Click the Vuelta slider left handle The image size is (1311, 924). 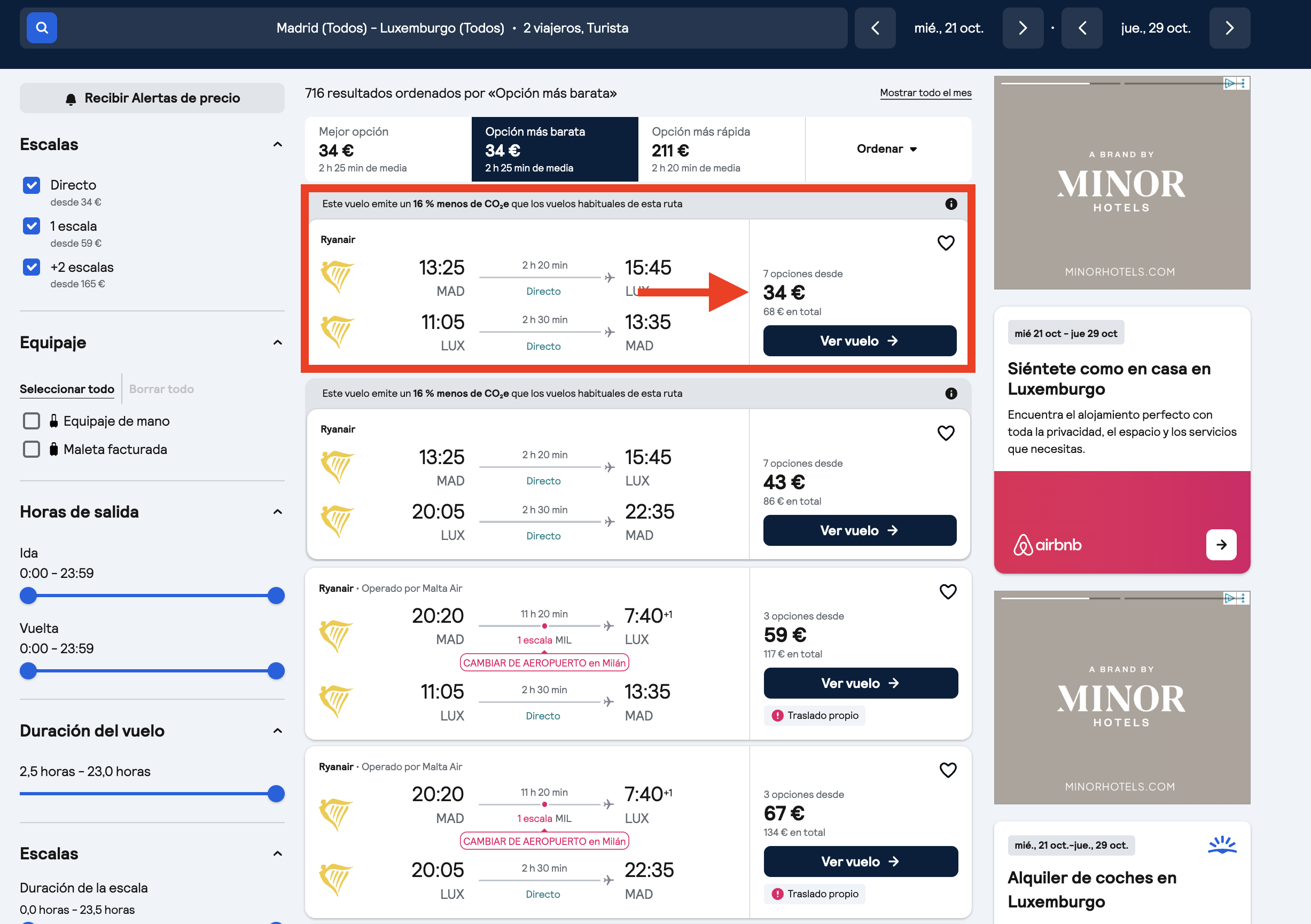pos(28,671)
